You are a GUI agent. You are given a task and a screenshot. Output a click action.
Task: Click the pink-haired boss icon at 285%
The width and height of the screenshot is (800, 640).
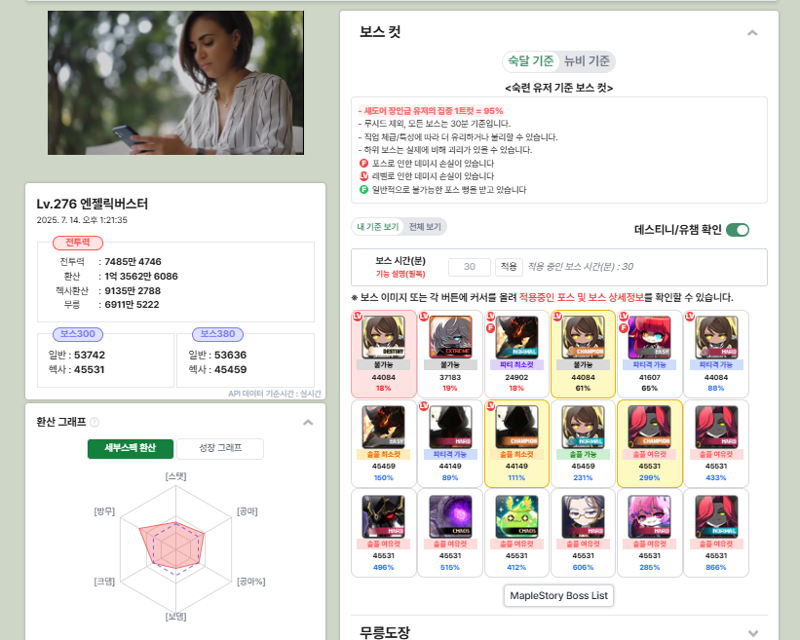point(649,516)
